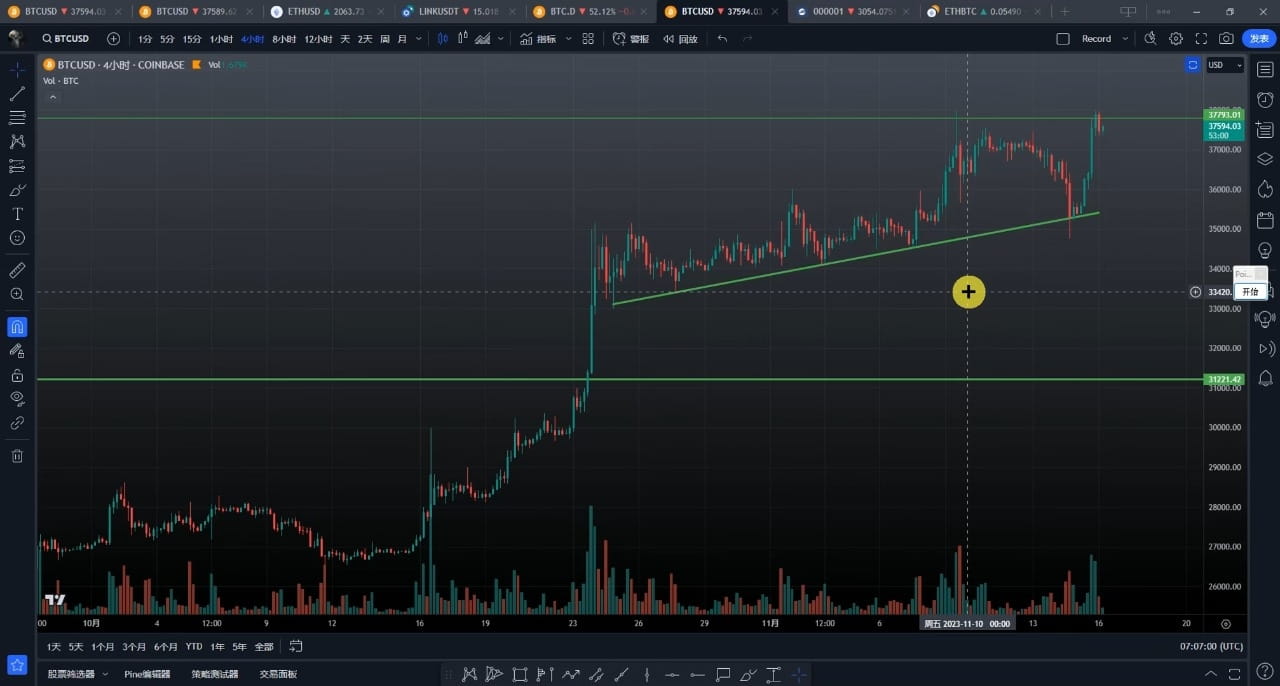1280x686 pixels.
Task: Toggle lock all drawing tools
Action: click(17, 375)
